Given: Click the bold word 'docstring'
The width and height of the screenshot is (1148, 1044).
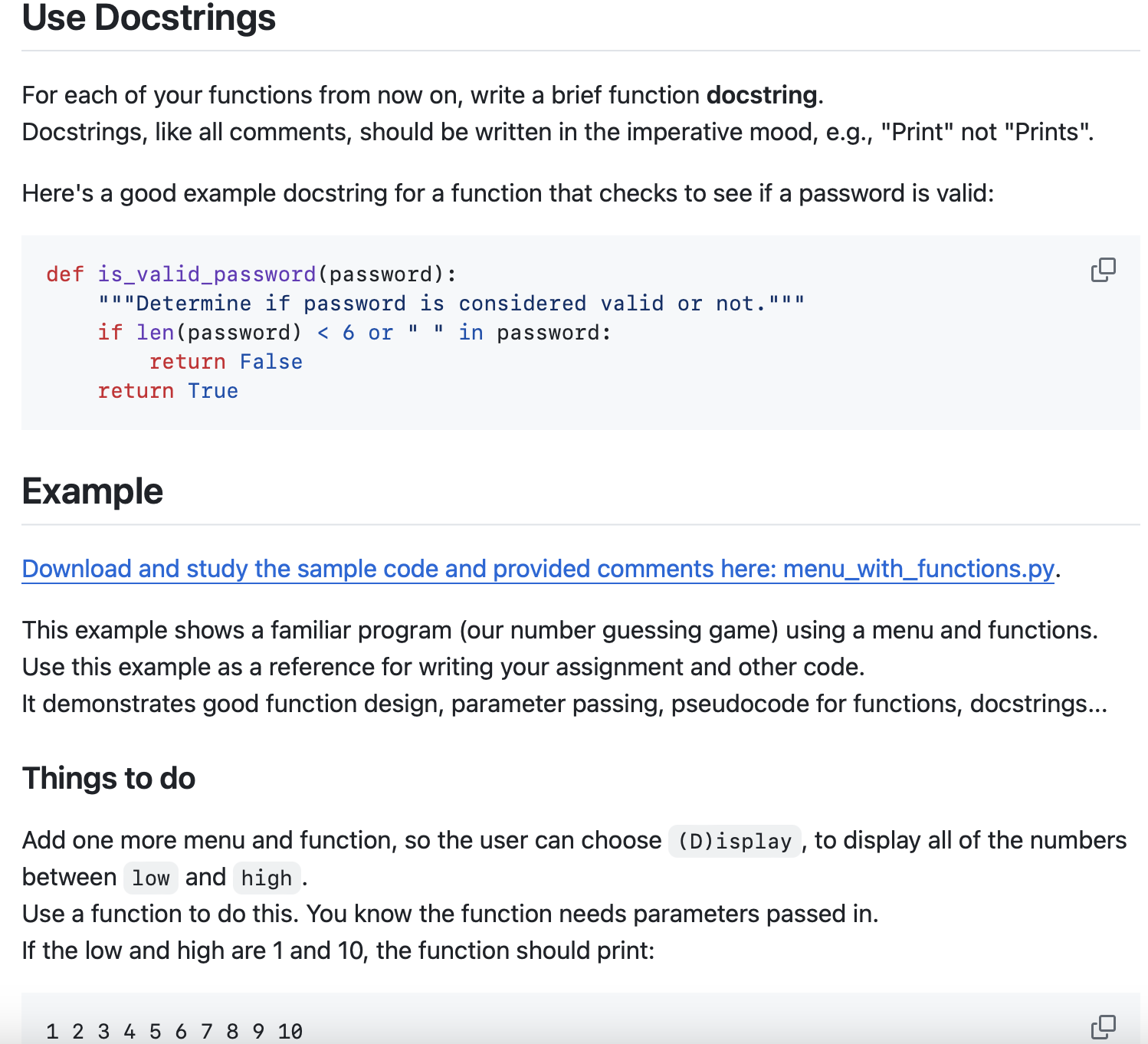Looking at the screenshot, I should 762,95.
